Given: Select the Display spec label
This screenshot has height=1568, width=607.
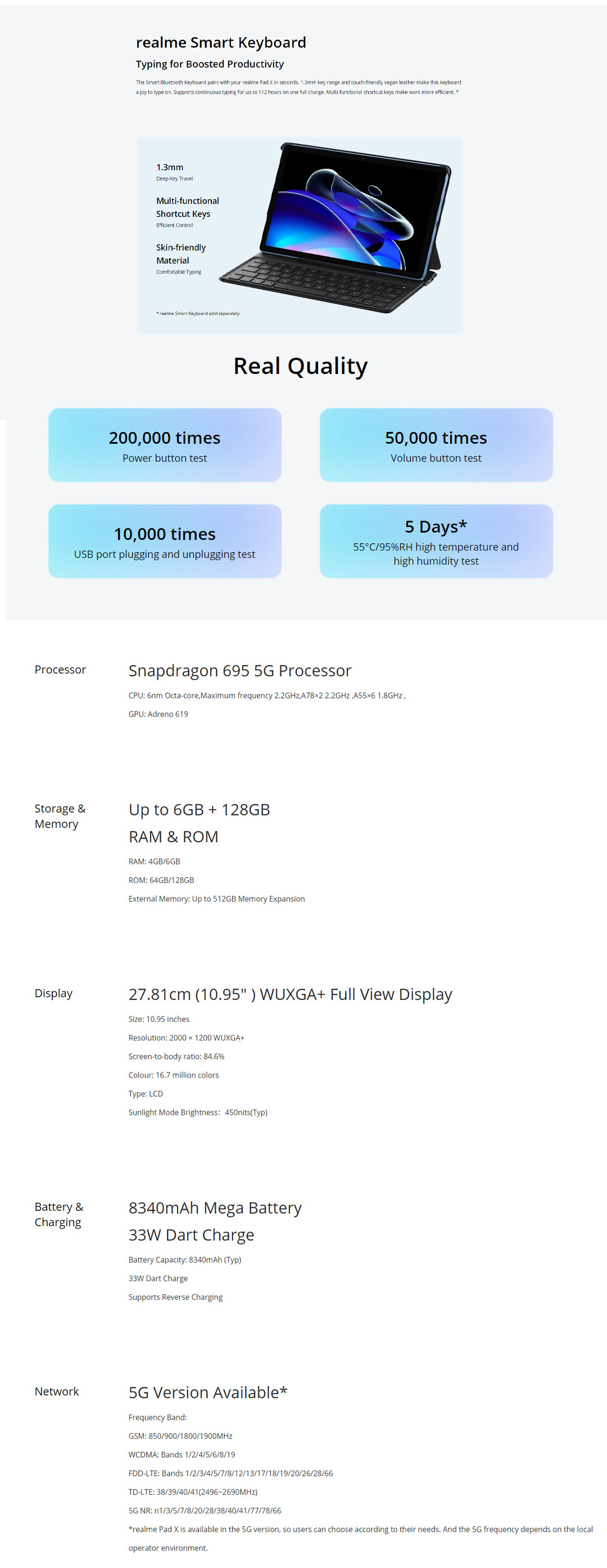Looking at the screenshot, I should [x=53, y=993].
